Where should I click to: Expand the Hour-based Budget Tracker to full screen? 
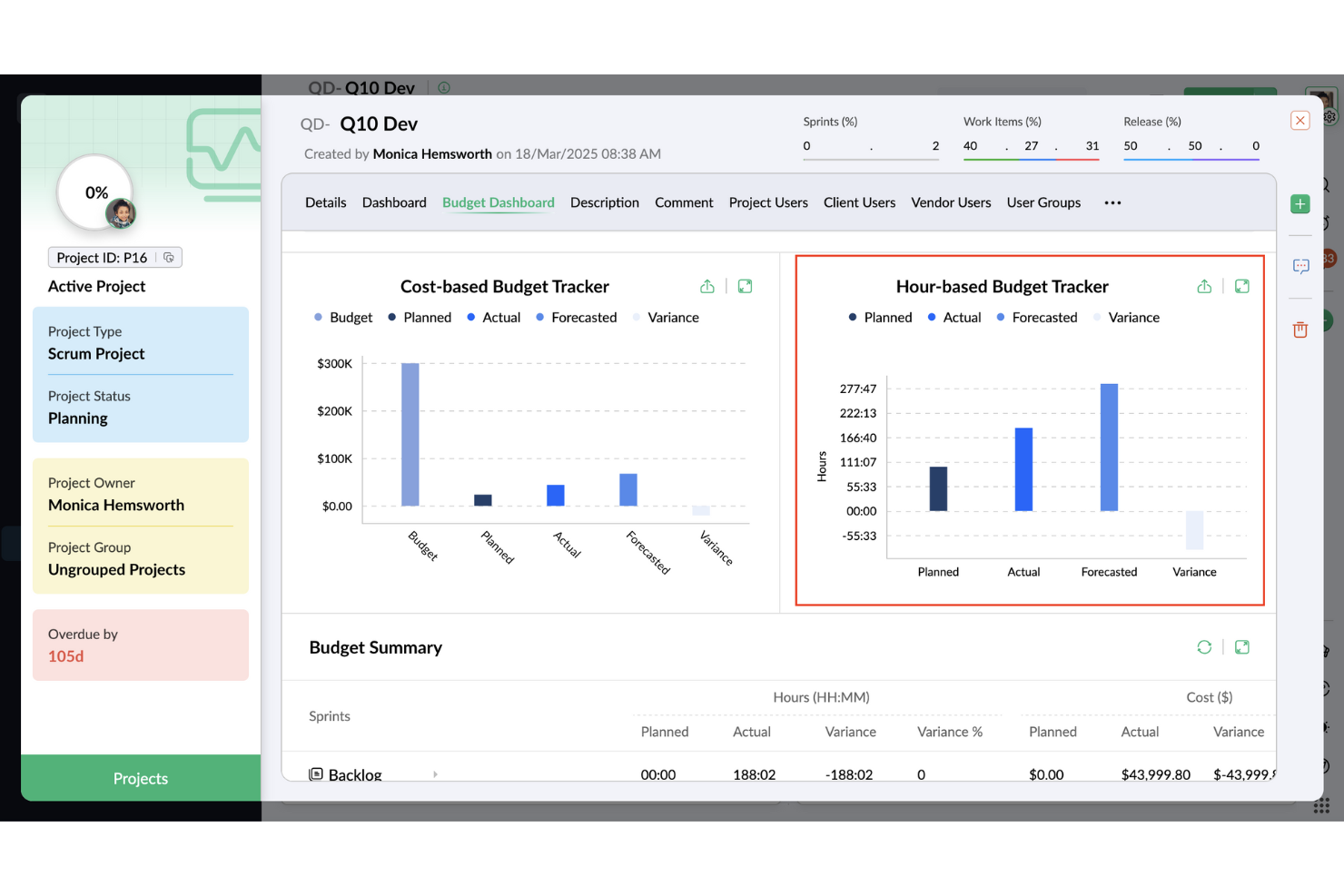[1241, 285]
